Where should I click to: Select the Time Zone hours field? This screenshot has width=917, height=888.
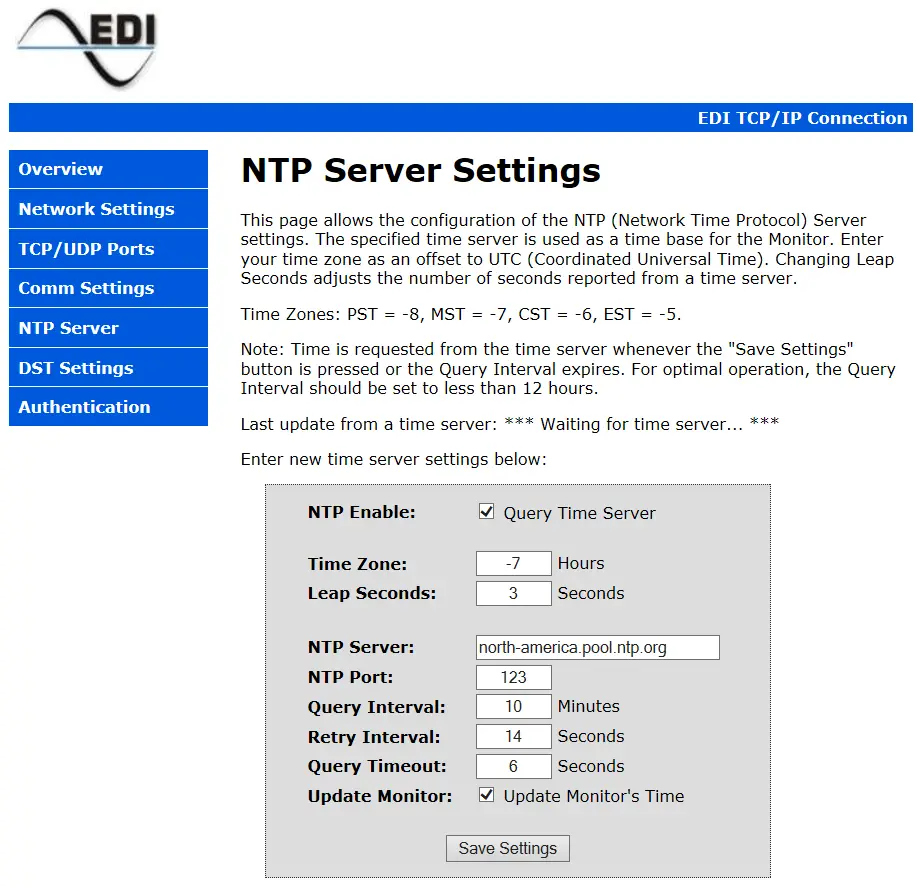(x=513, y=563)
